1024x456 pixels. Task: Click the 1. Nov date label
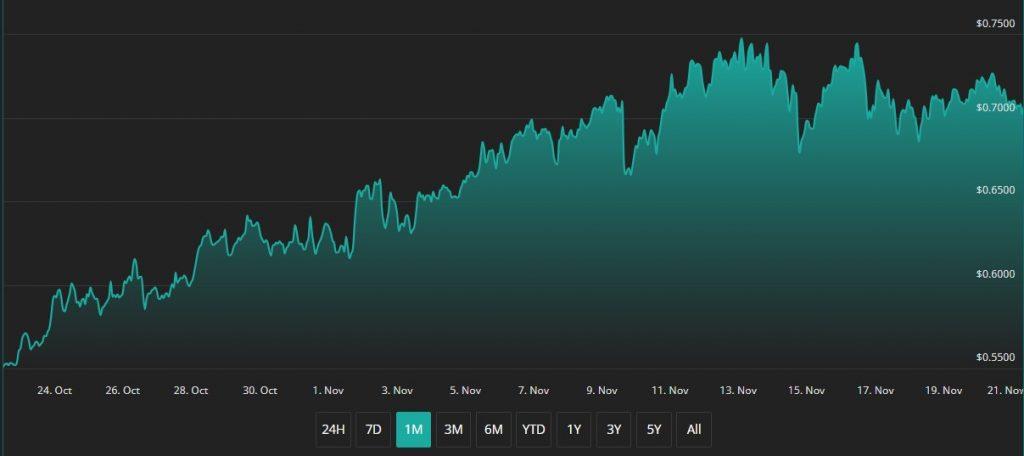[329, 391]
